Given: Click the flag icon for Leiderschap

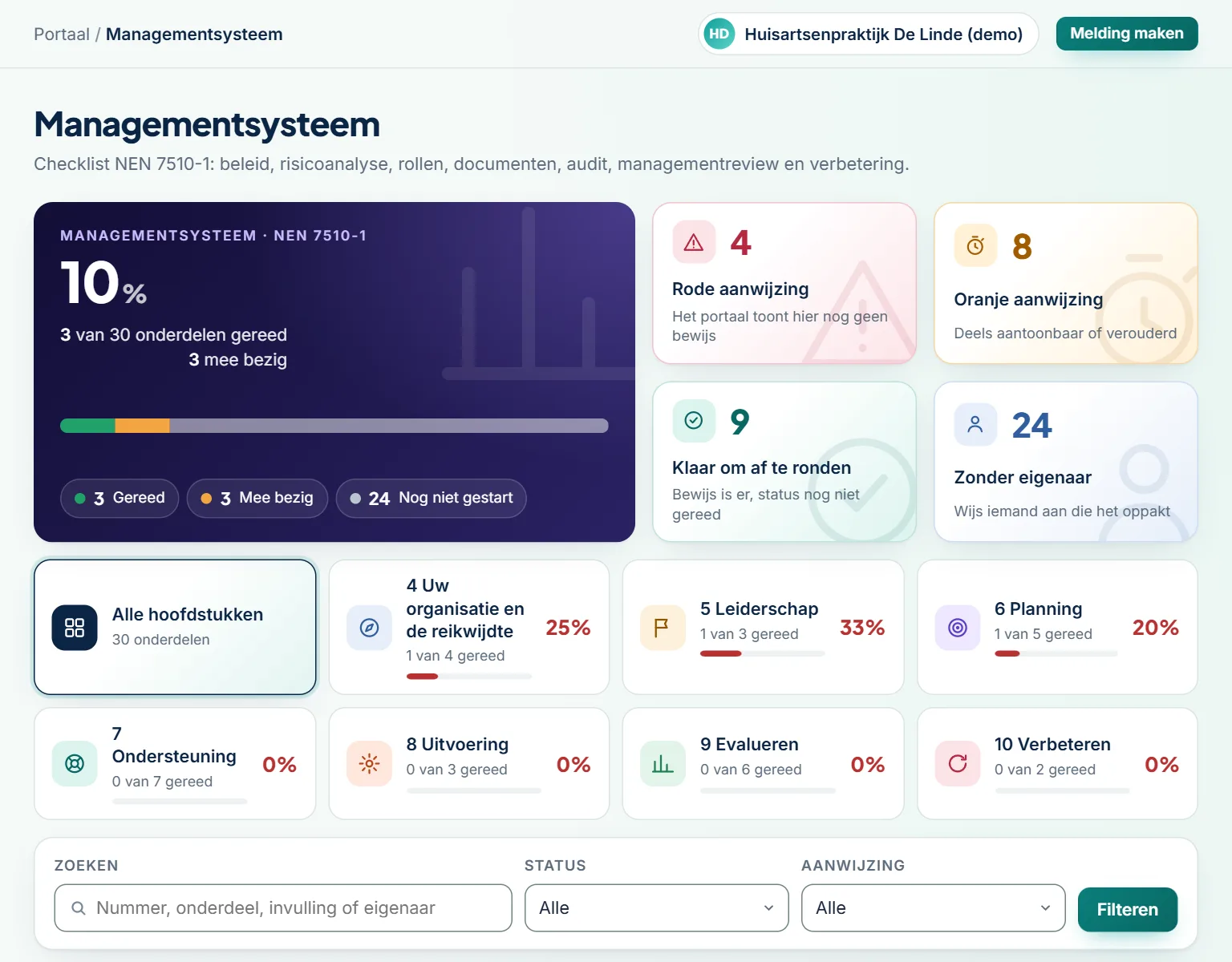Looking at the screenshot, I should [x=663, y=627].
